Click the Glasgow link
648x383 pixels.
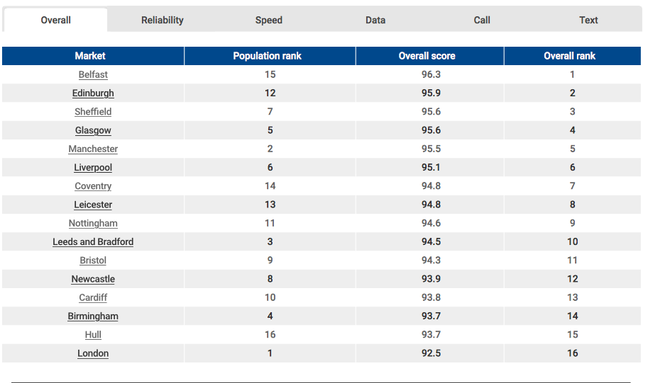(x=93, y=130)
